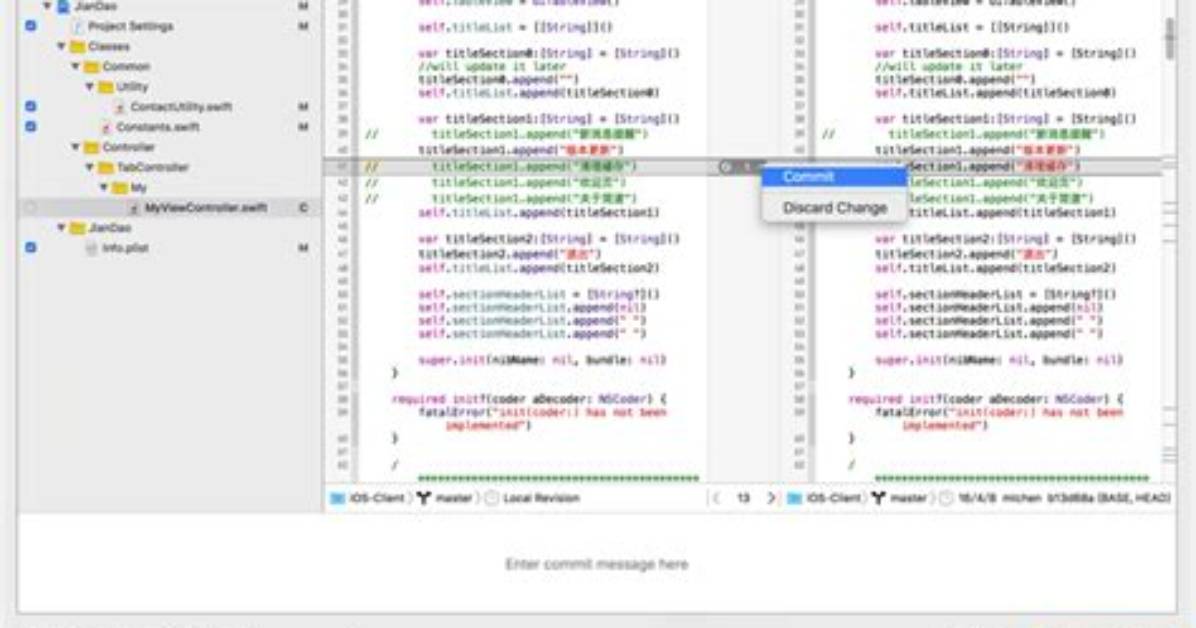Select master in the left jump bar

point(454,498)
